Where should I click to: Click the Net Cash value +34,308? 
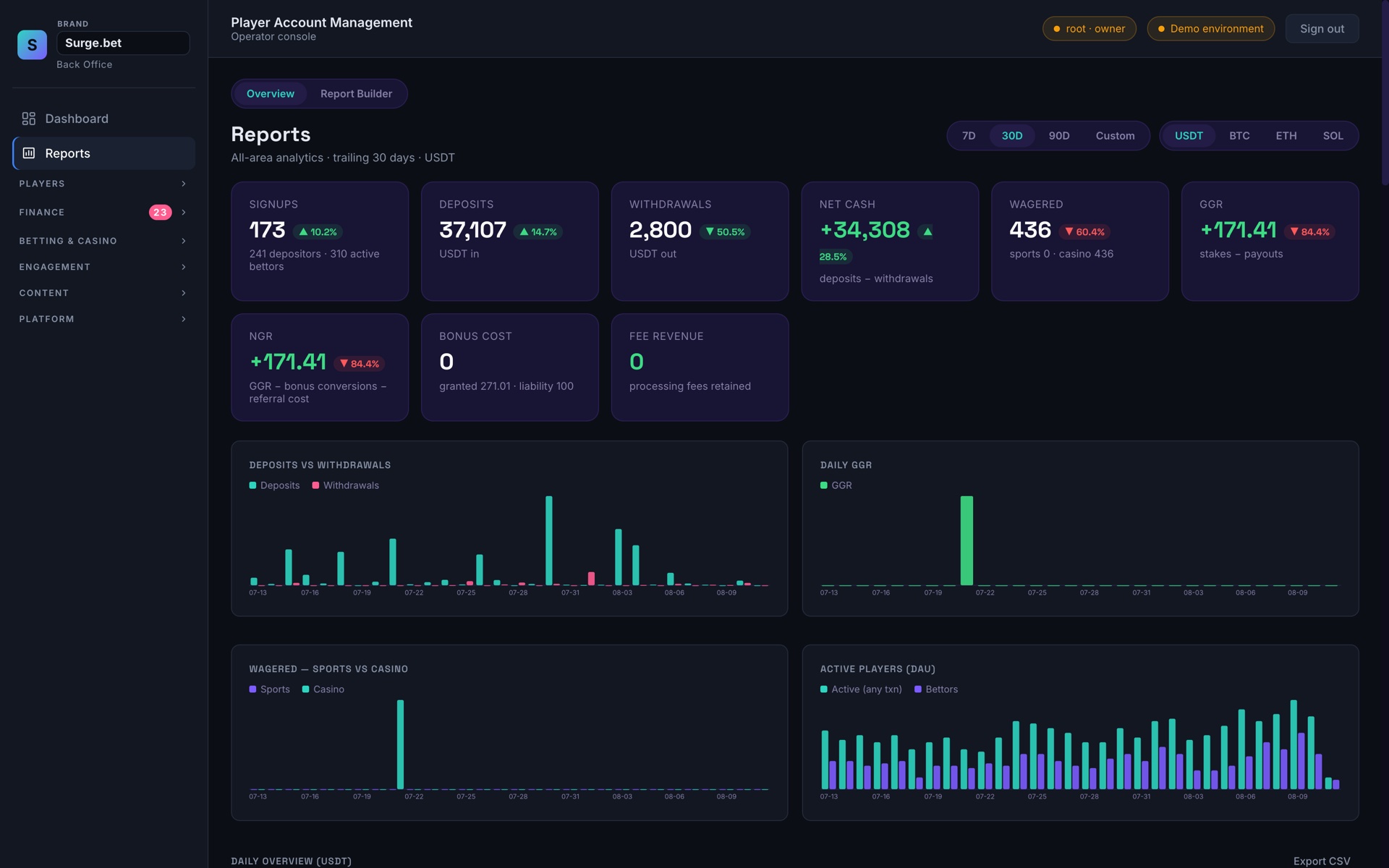click(865, 230)
